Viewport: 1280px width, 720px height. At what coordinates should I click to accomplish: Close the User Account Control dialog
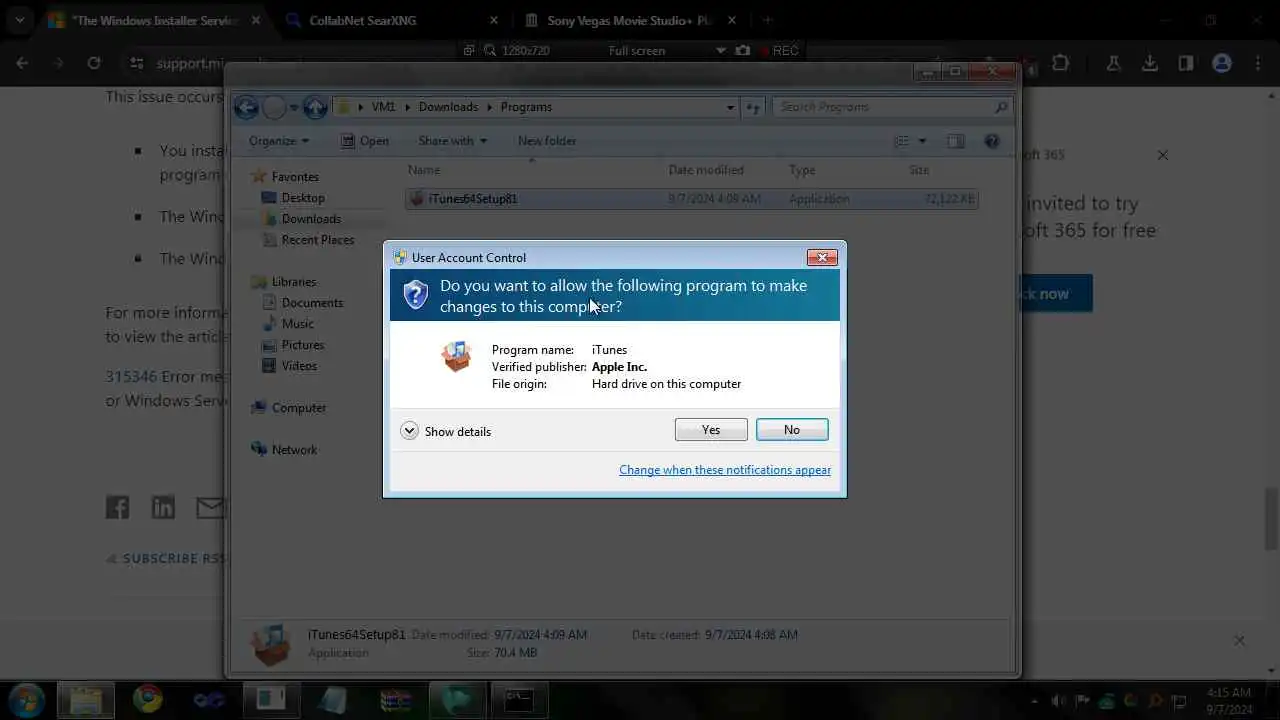click(x=822, y=257)
